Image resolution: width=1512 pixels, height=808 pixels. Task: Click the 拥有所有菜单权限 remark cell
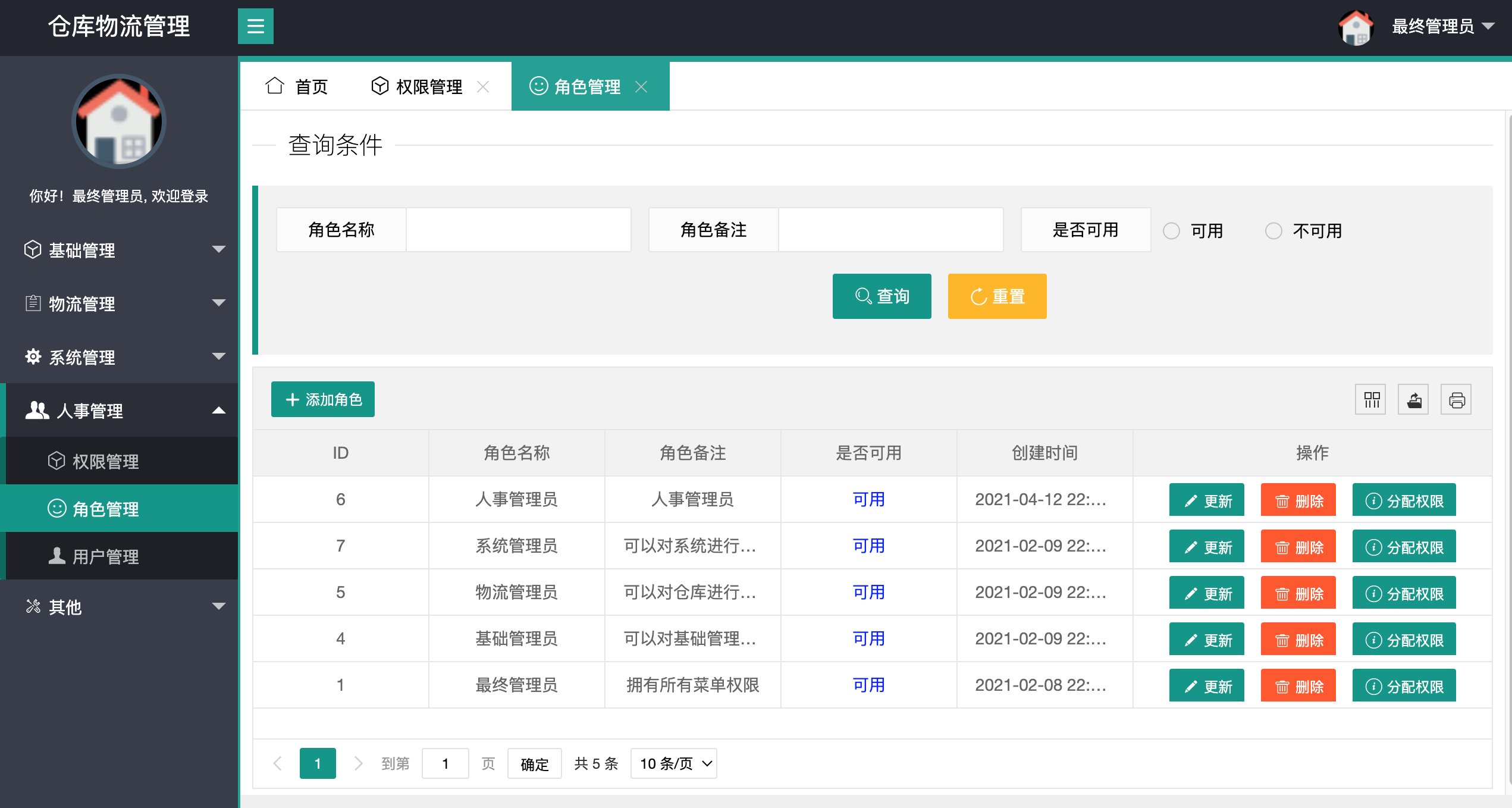click(693, 685)
